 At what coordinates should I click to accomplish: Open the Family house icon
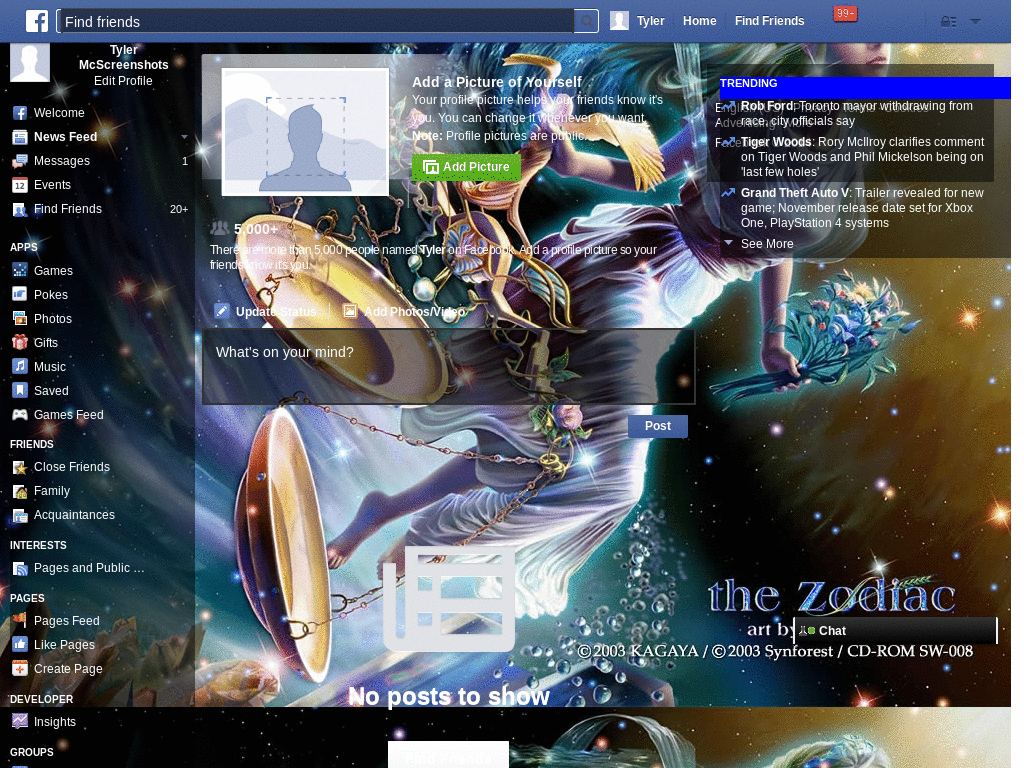tap(20, 491)
